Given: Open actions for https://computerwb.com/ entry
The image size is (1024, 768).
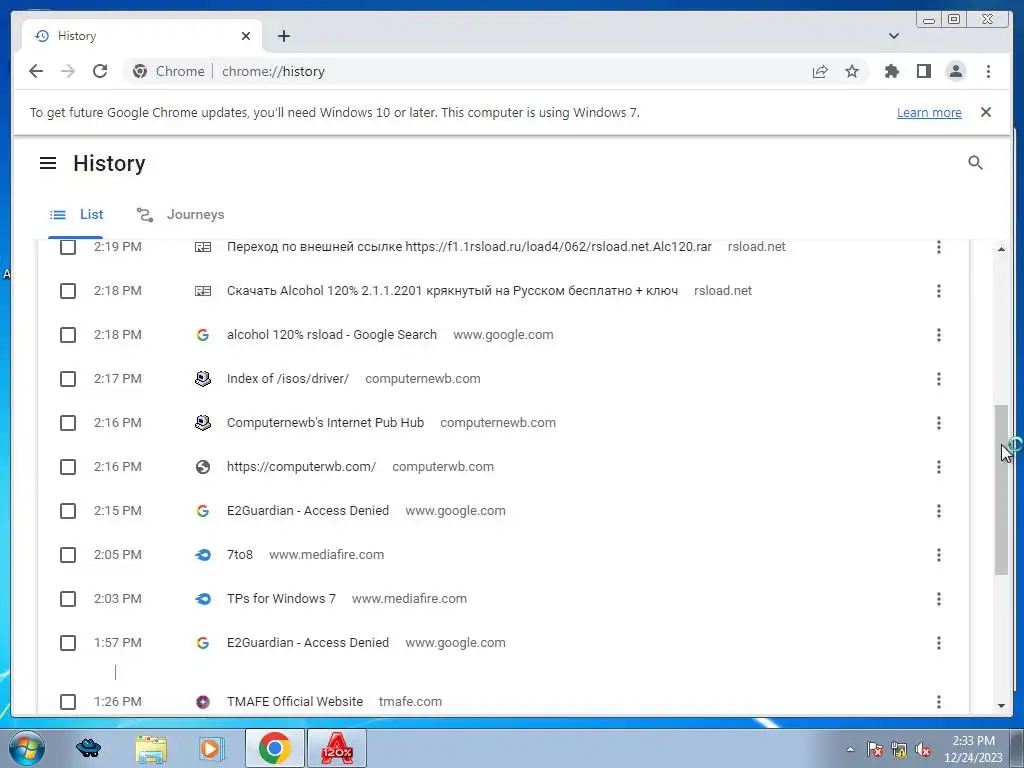Looking at the screenshot, I should (x=938, y=467).
